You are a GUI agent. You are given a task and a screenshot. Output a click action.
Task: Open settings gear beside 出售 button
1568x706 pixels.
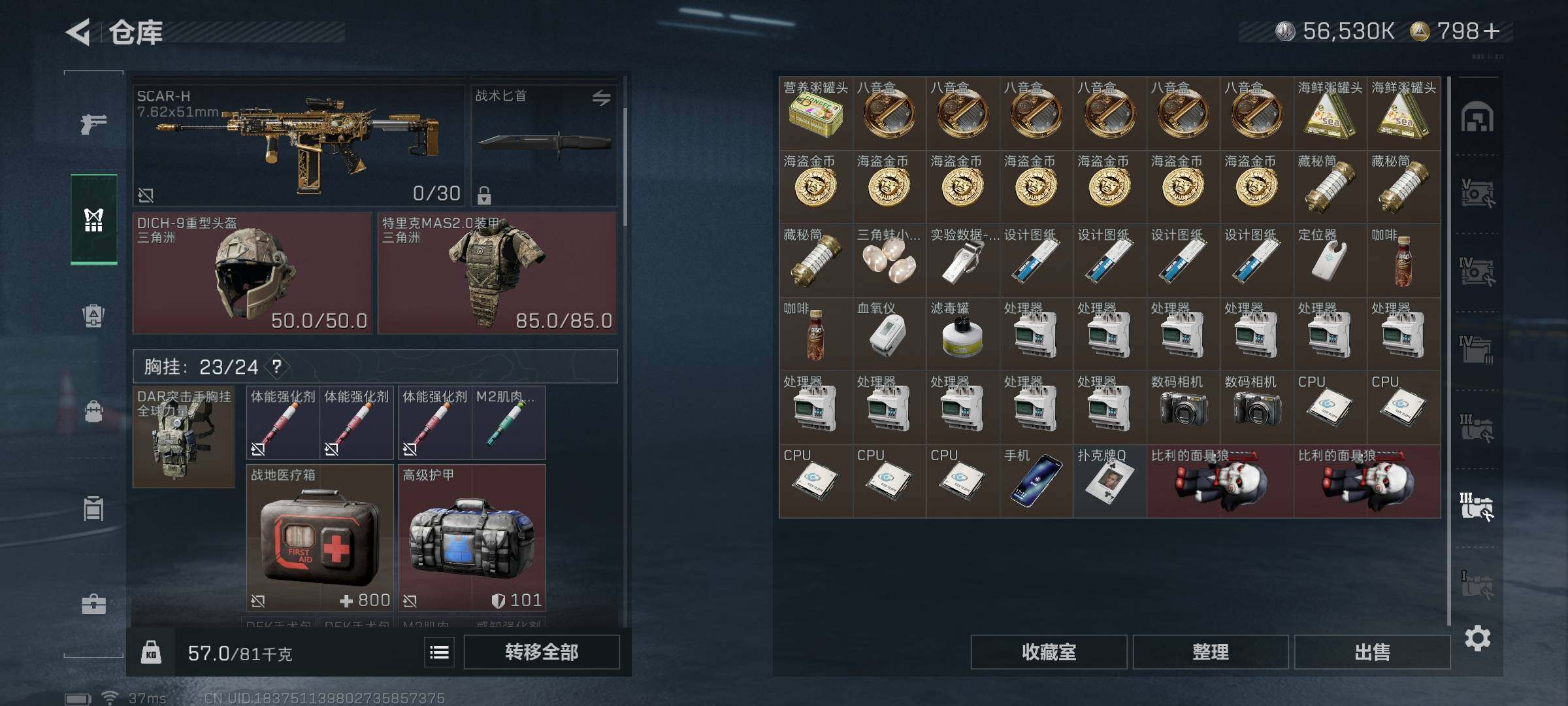point(1477,638)
